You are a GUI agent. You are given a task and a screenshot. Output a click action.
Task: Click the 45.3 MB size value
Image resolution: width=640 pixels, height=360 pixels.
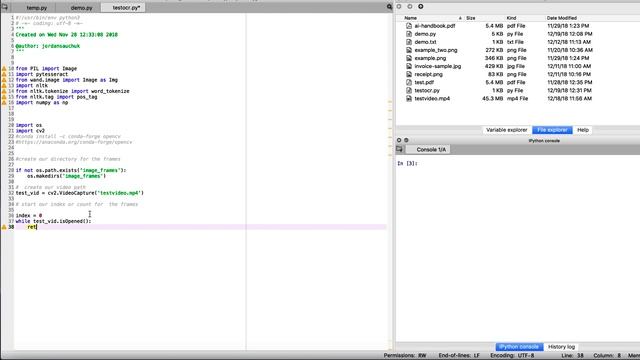click(493, 98)
